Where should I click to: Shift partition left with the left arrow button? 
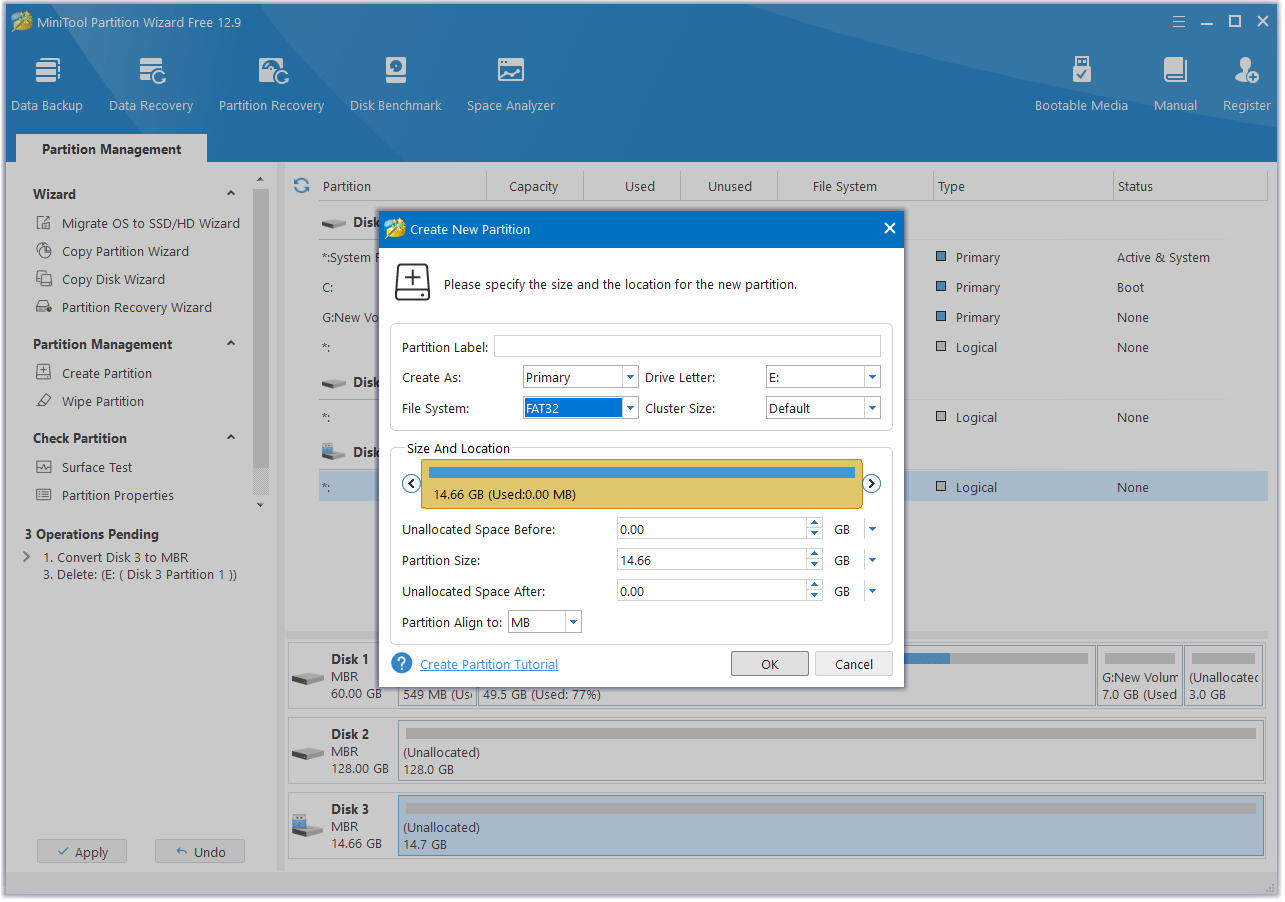click(x=411, y=484)
